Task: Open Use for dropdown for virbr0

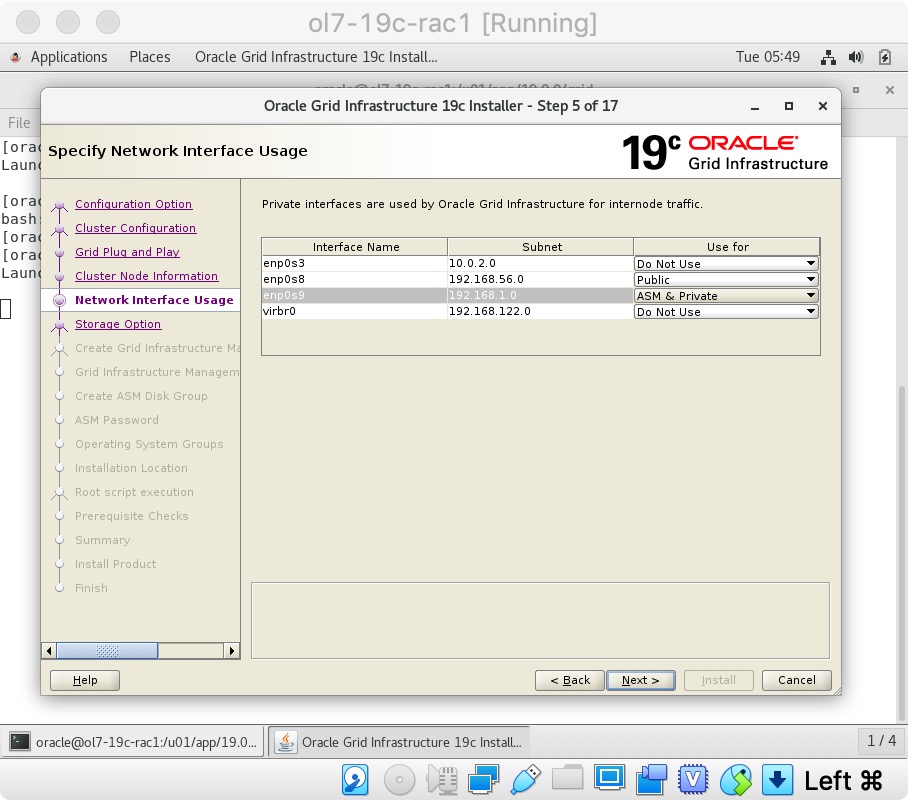Action: point(726,312)
